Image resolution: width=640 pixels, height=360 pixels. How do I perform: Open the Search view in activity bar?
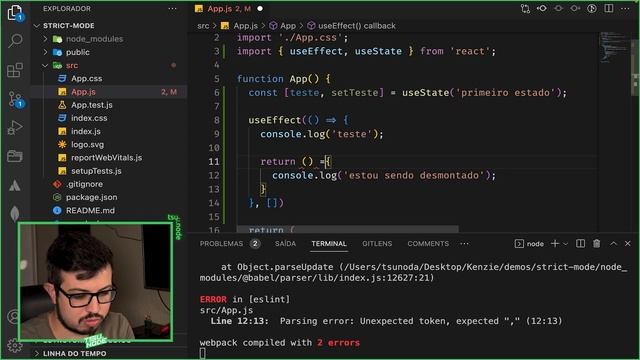click(15, 40)
